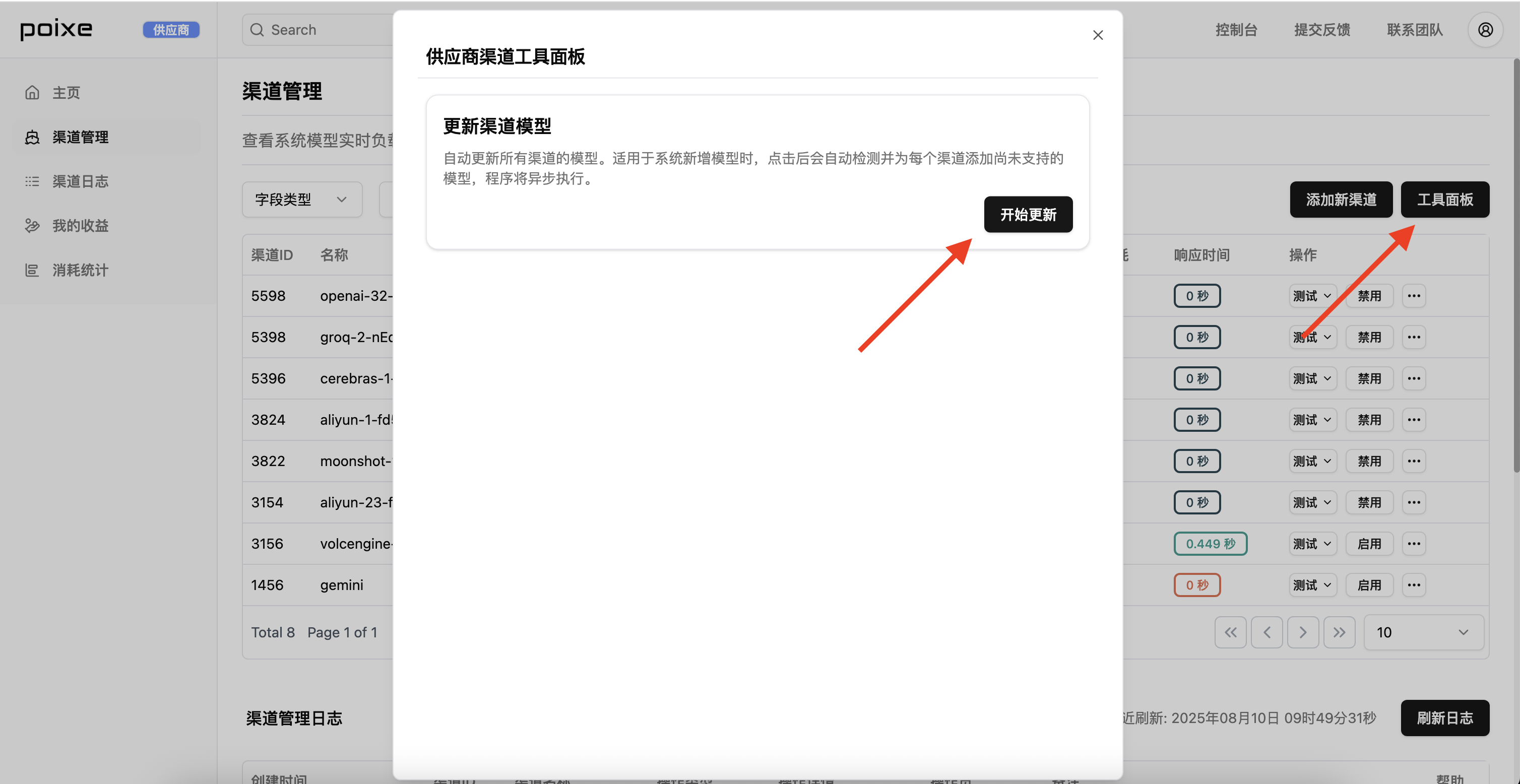1520x784 pixels.
Task: Go to the last page arrow
Action: (1339, 632)
